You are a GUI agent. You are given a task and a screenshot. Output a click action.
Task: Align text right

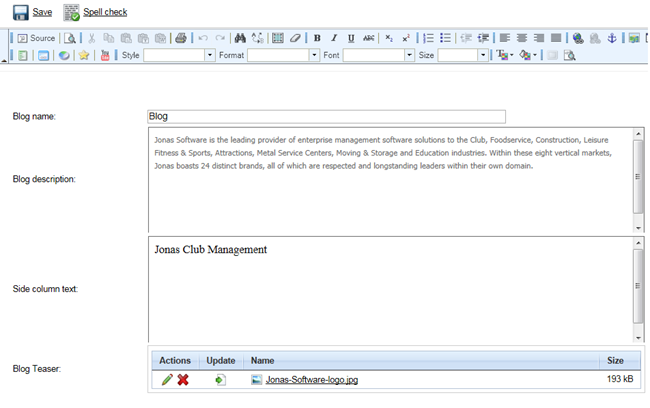click(x=539, y=38)
